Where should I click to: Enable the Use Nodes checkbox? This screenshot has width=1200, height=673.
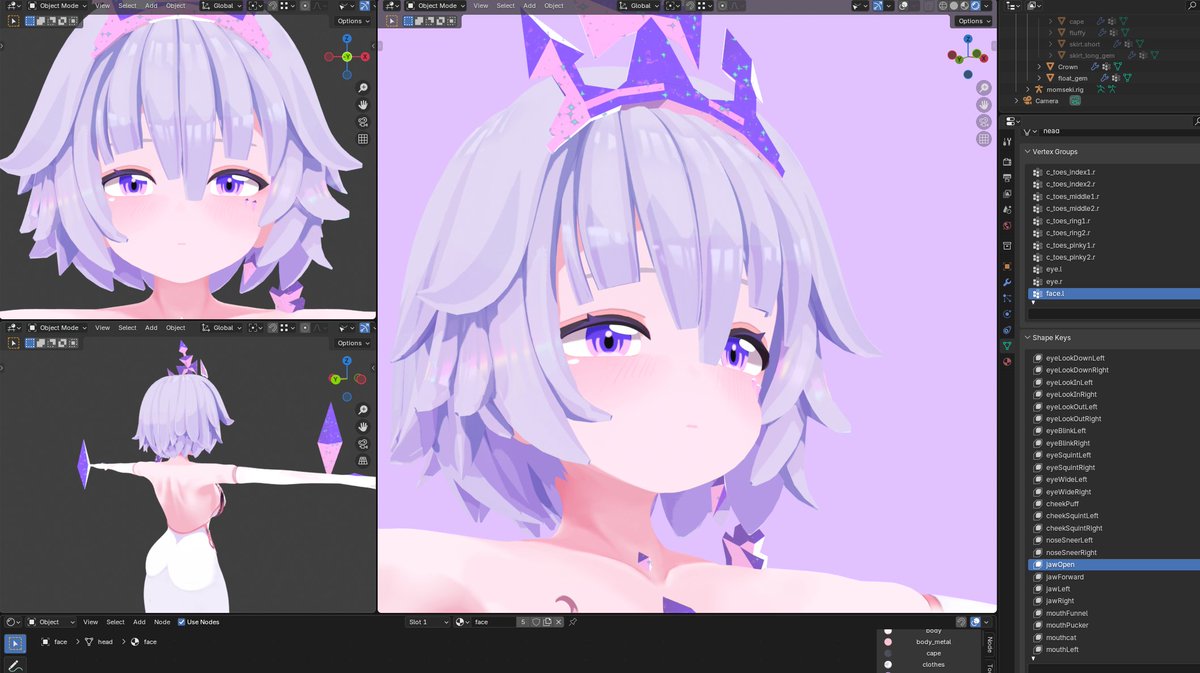coord(182,621)
